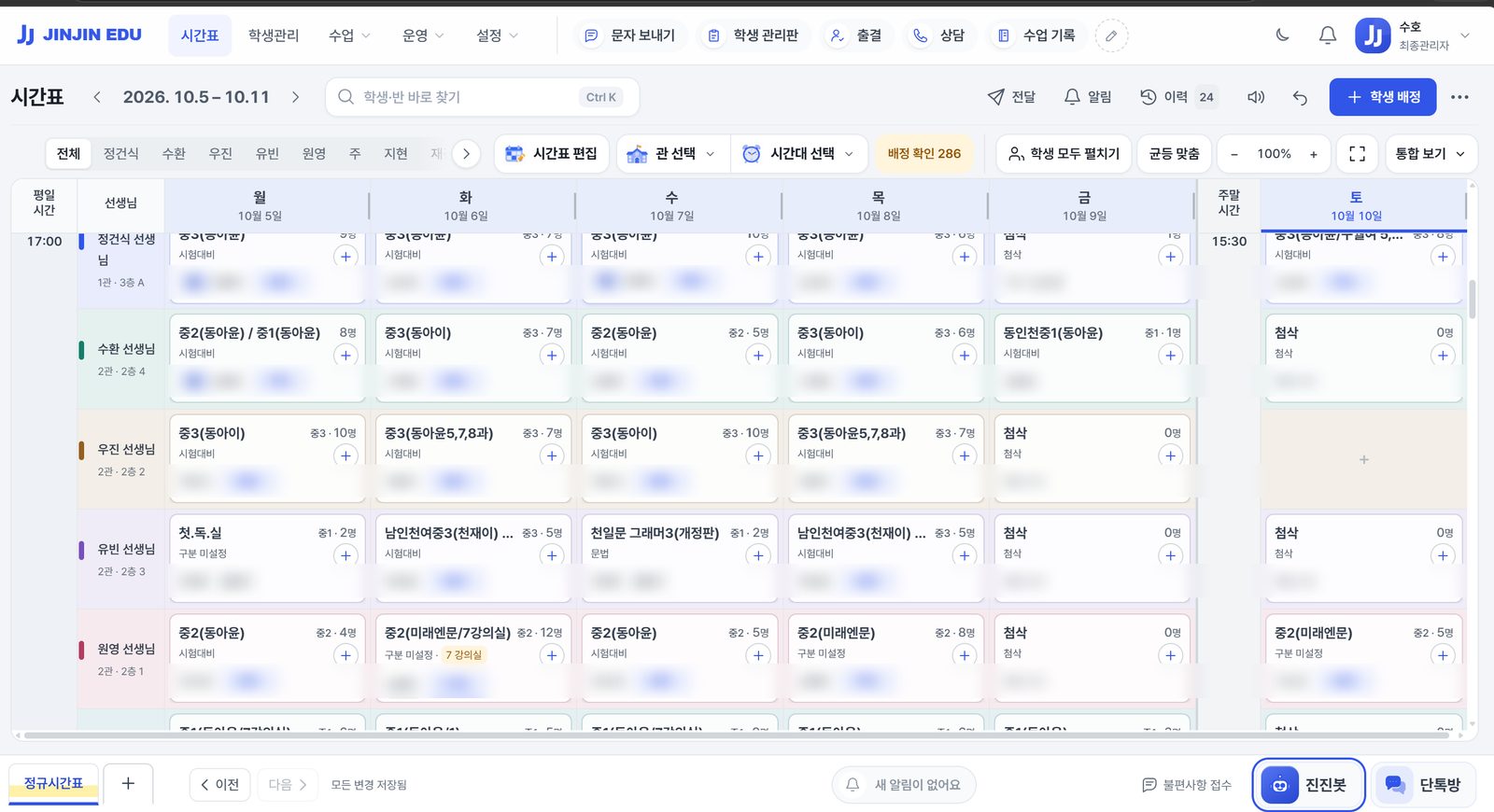
Task: Click 학생 모두 펼치기 button
Action: point(1064,154)
